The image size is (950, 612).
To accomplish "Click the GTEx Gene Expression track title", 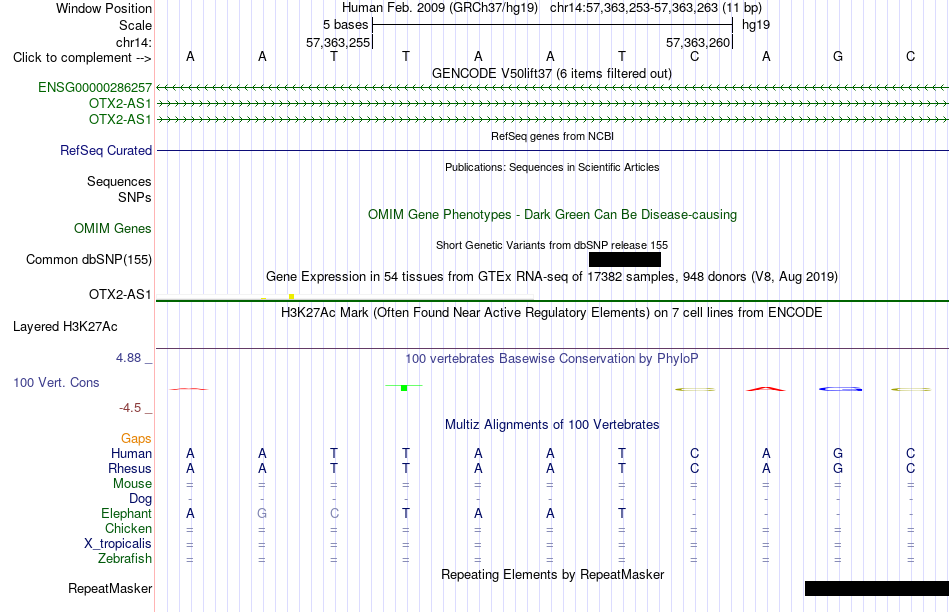I will pyautogui.click(x=551, y=277).
